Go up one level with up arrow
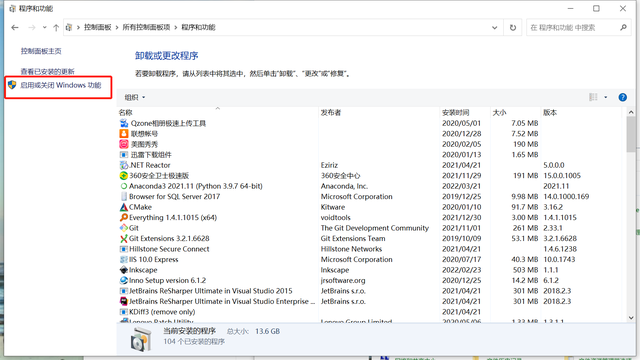The width and height of the screenshot is (640, 360). tap(56, 27)
